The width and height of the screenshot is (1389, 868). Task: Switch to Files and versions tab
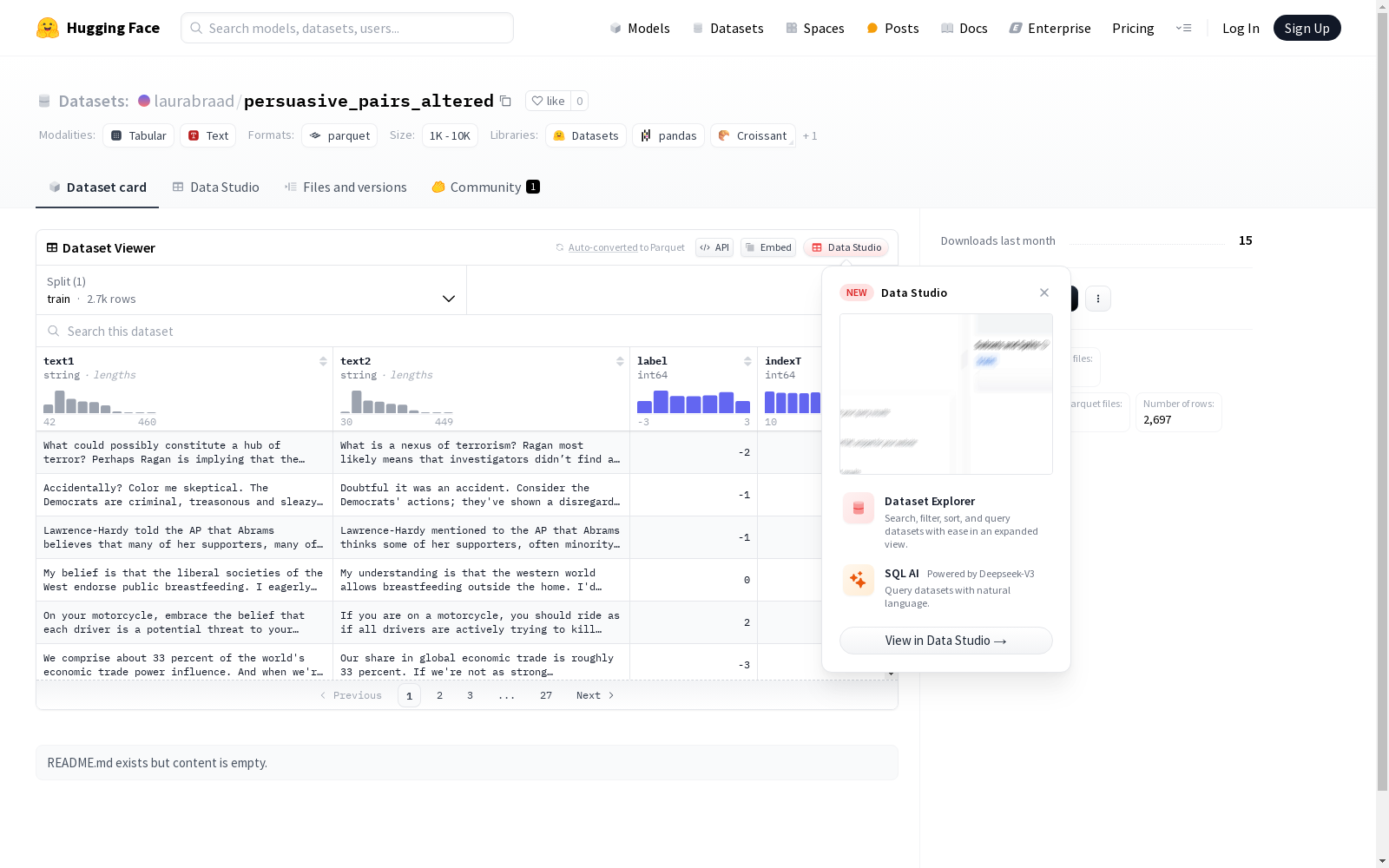coord(346,187)
